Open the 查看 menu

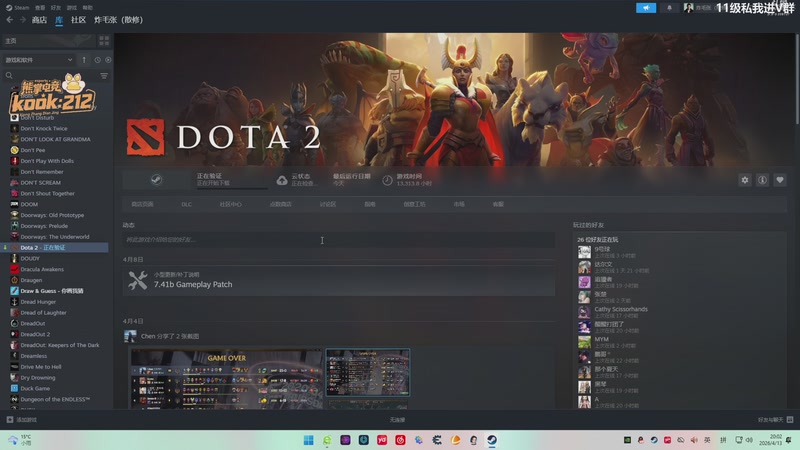coord(40,8)
